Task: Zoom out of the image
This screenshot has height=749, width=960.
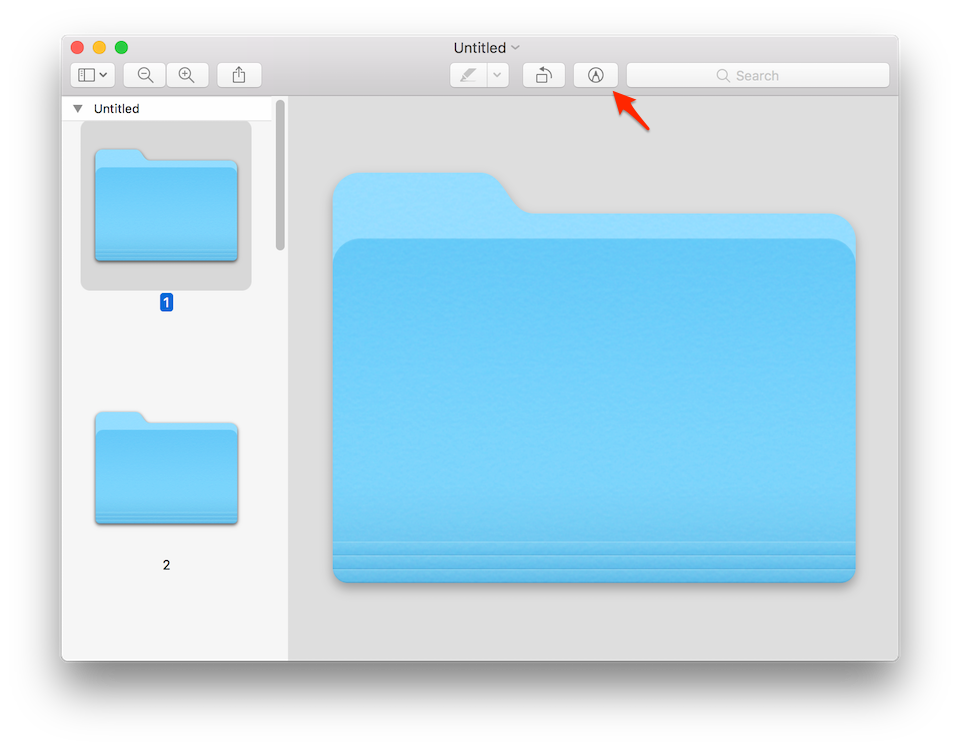Action: [x=144, y=75]
